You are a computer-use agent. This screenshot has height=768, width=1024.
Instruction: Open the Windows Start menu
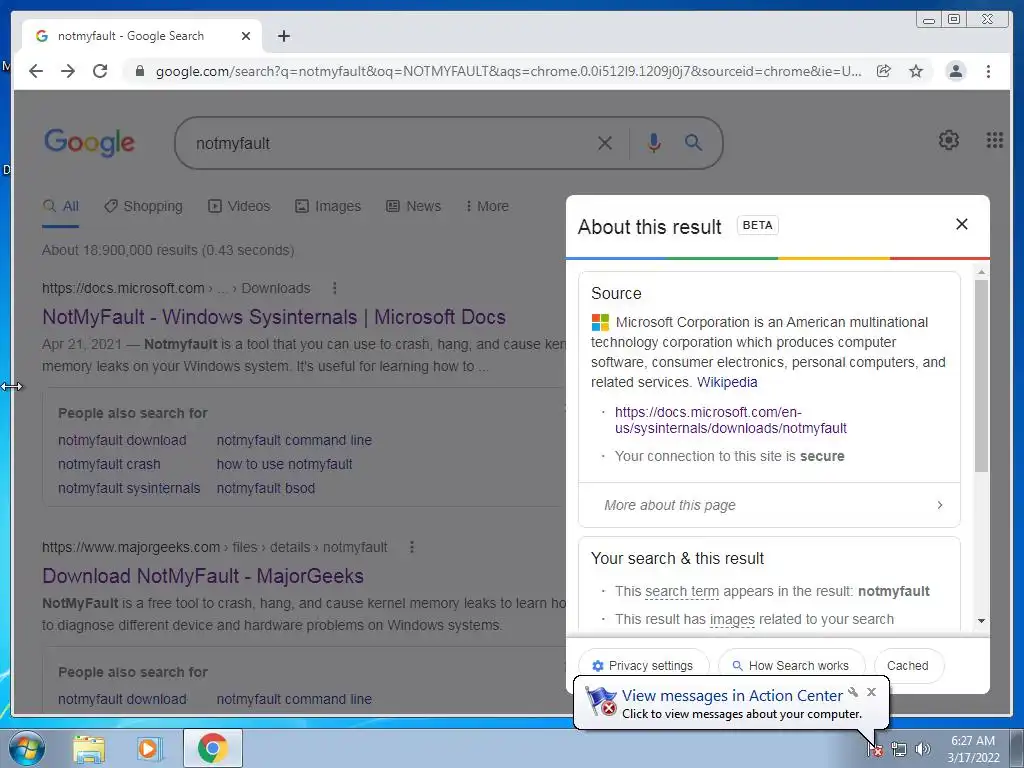pos(27,748)
